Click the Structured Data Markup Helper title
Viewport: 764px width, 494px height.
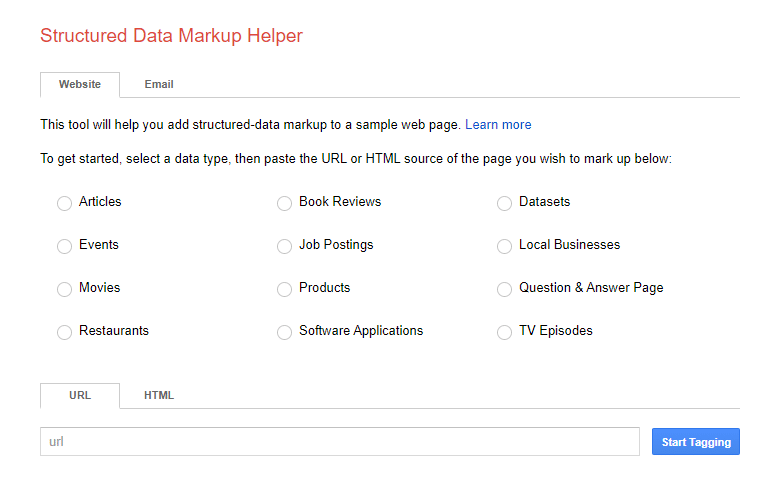click(171, 36)
